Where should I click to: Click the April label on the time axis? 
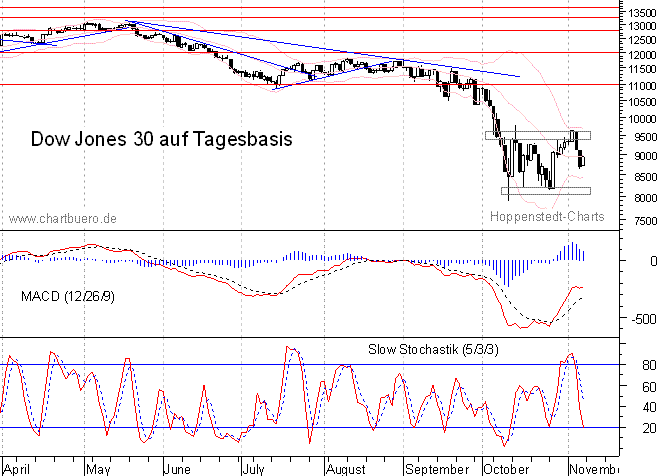coord(17,469)
